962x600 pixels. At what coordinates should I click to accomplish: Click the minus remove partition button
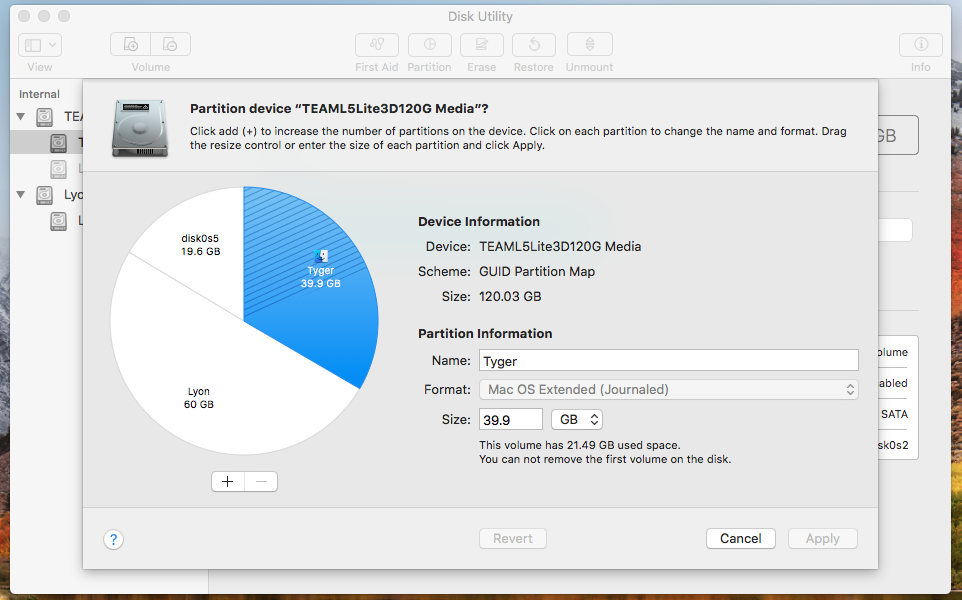pyautogui.click(x=261, y=482)
